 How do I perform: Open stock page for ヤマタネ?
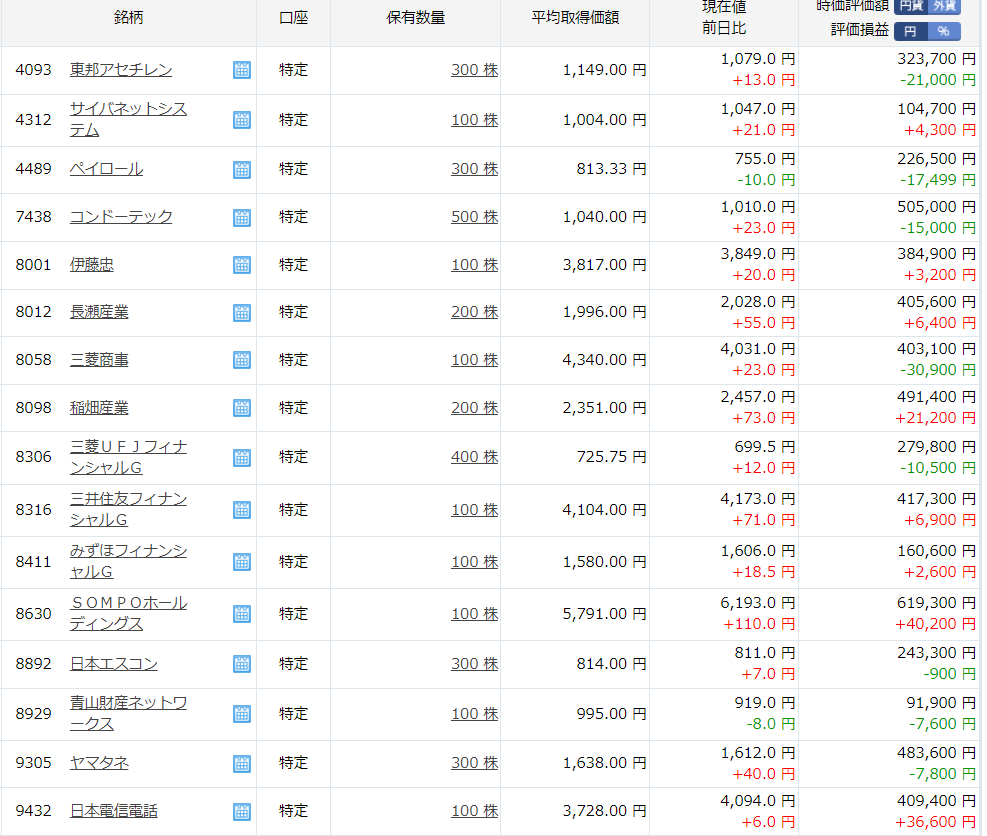(x=99, y=762)
